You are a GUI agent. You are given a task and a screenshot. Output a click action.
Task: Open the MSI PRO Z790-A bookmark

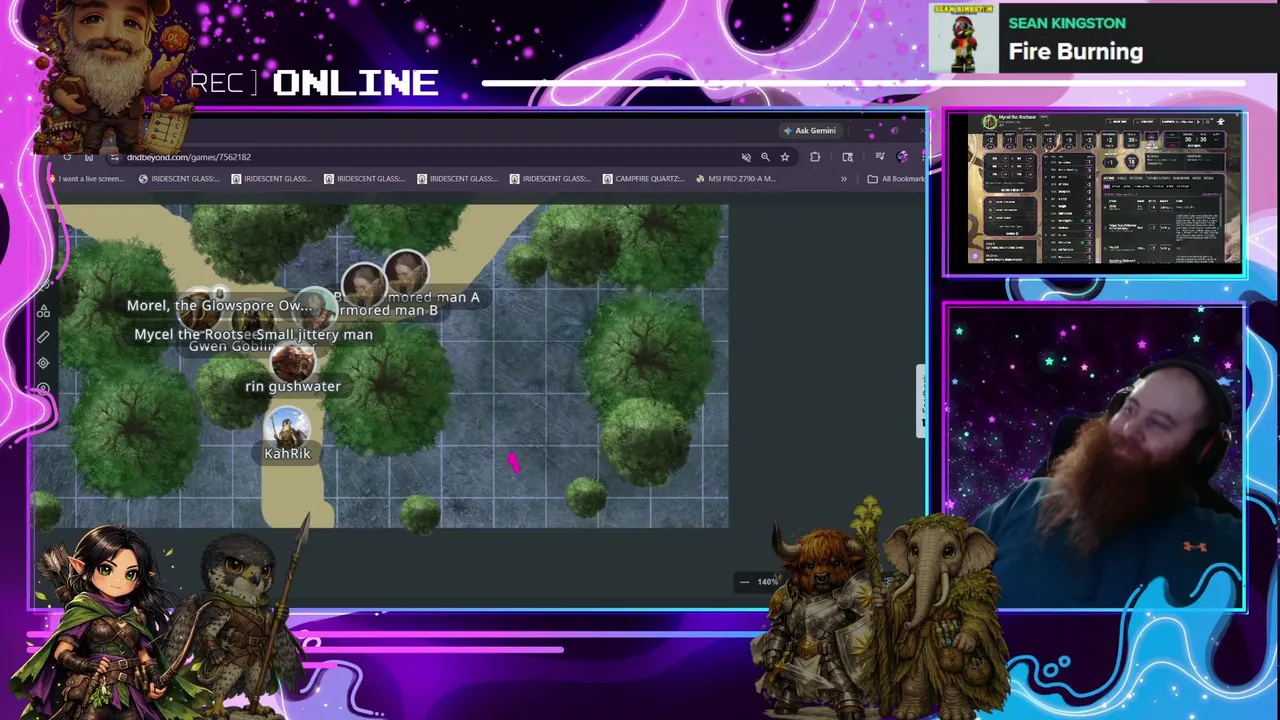735,179
